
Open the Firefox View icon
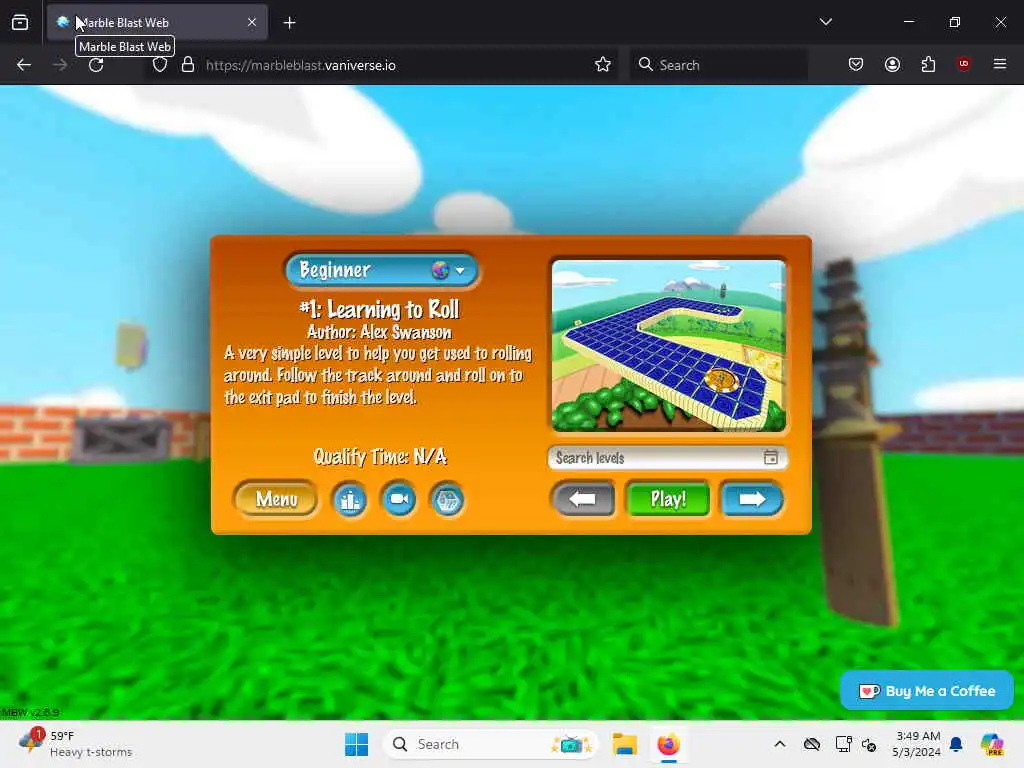20,23
